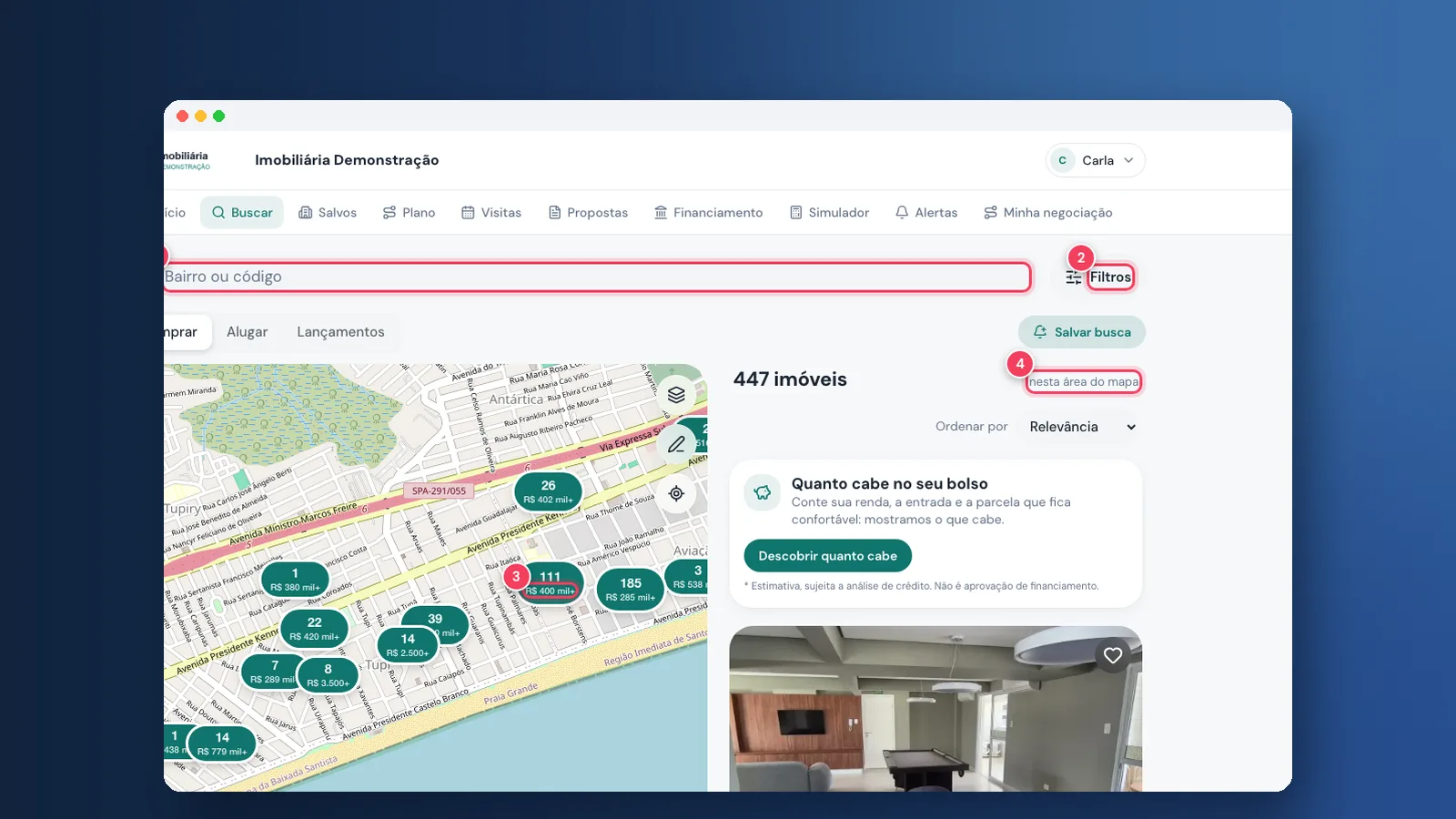
Task: Click the 447 imóveis heading
Action: pyautogui.click(x=790, y=379)
